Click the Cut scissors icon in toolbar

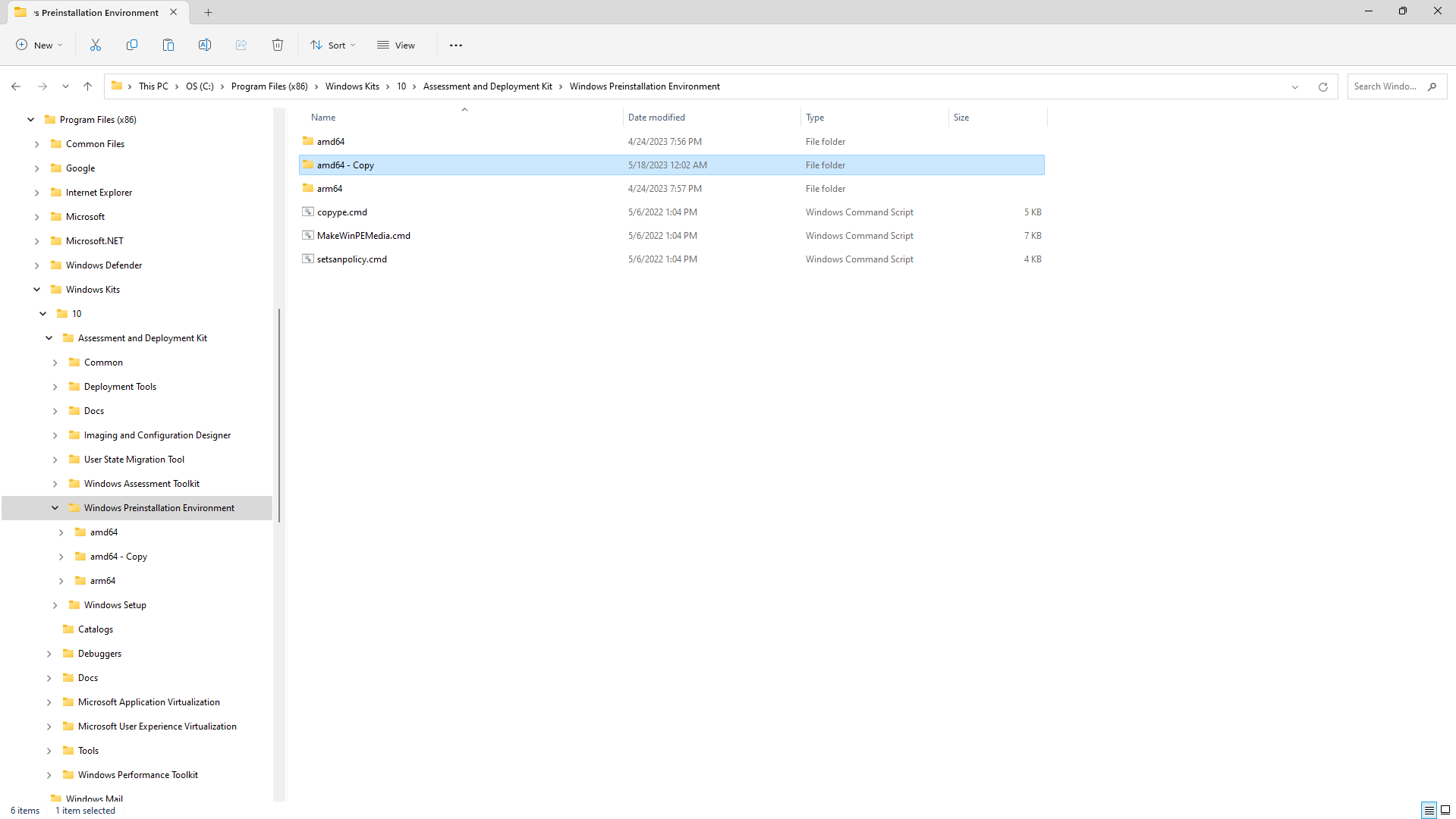pos(96,45)
